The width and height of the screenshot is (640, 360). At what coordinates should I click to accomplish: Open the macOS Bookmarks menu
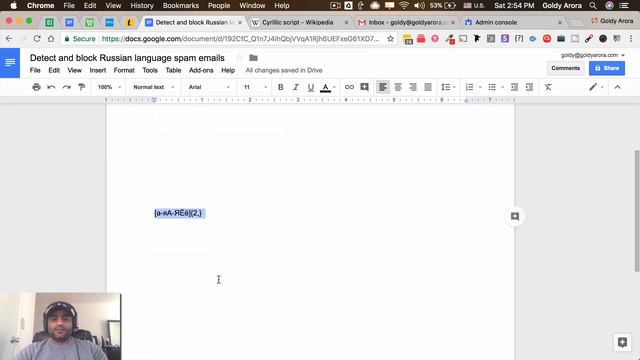pyautogui.click(x=180, y=5)
